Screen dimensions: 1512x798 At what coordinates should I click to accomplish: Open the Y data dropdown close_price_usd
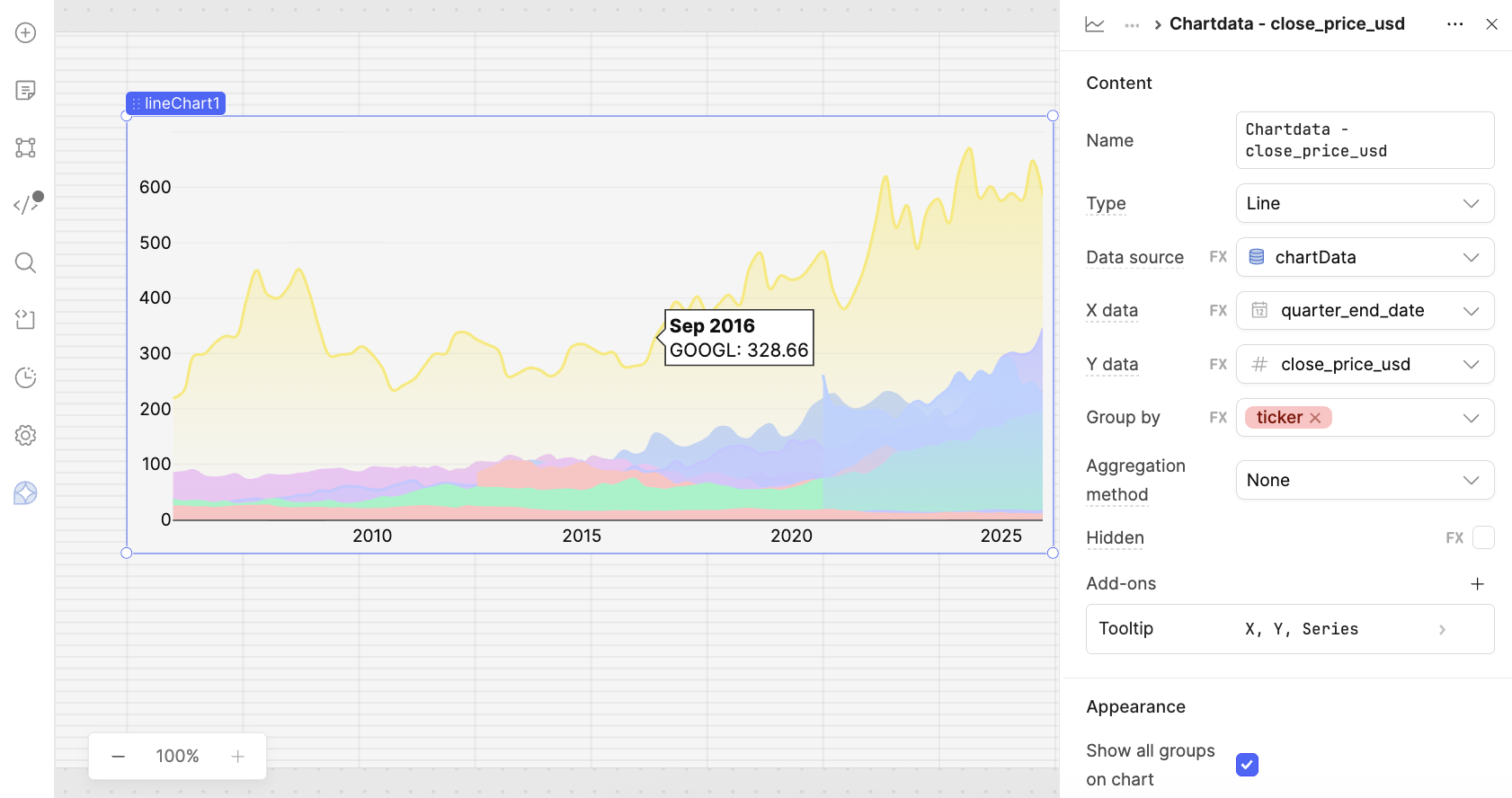pyautogui.click(x=1365, y=365)
